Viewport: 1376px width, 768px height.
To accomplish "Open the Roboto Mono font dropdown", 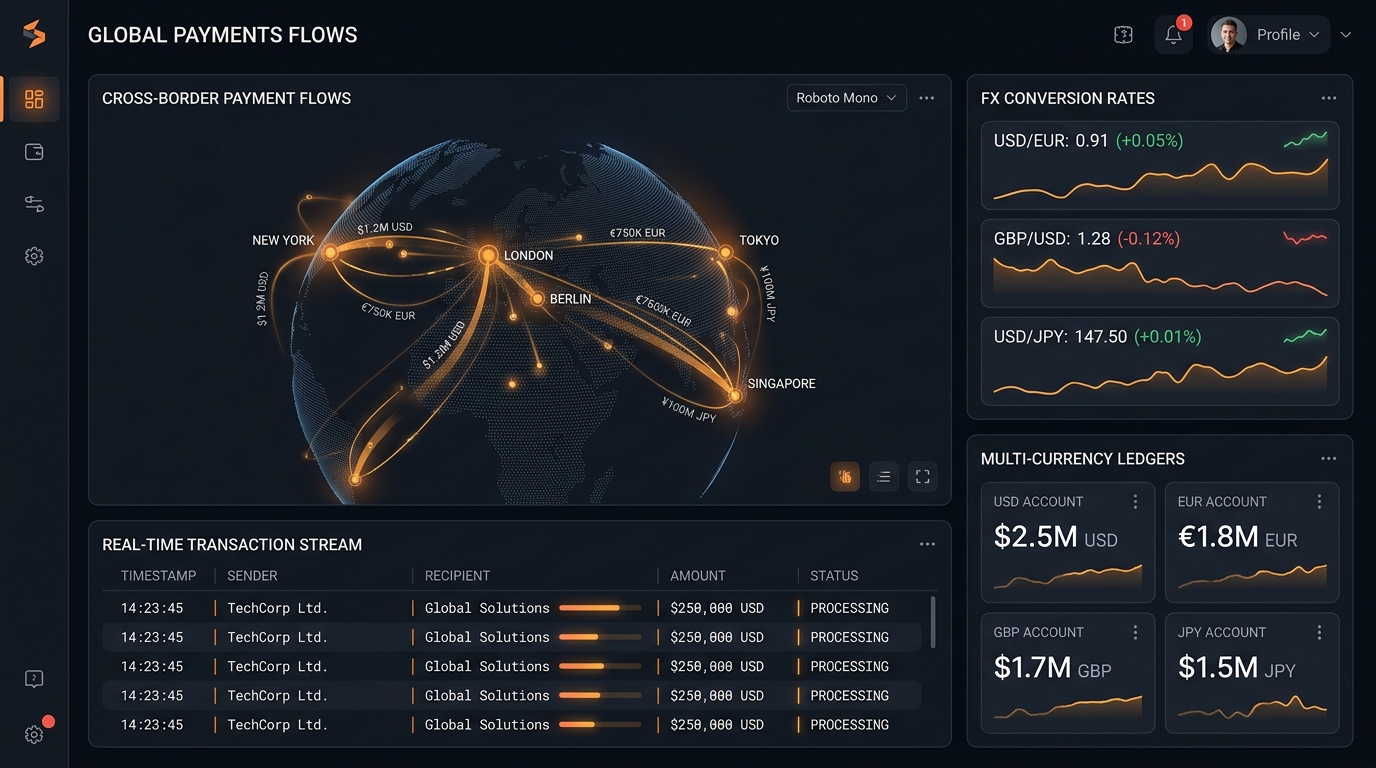I will pos(846,98).
